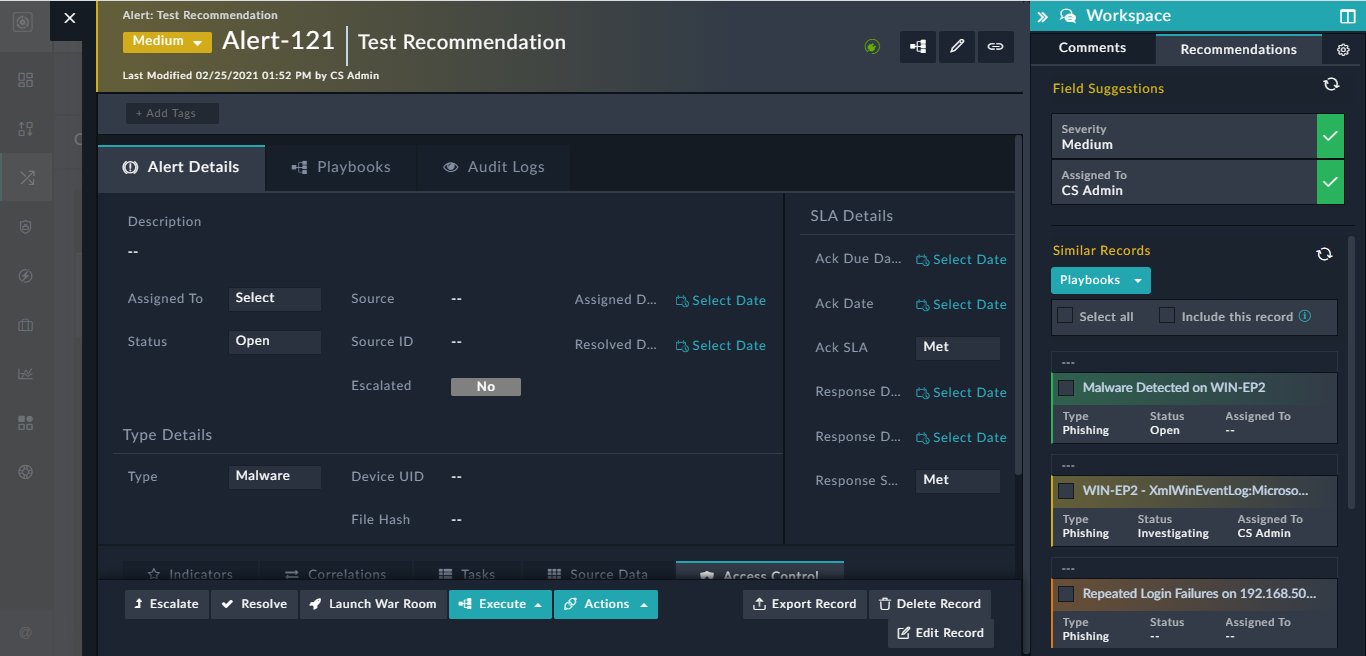
Task: Switch to the Audit Logs tab
Action: tap(494, 168)
